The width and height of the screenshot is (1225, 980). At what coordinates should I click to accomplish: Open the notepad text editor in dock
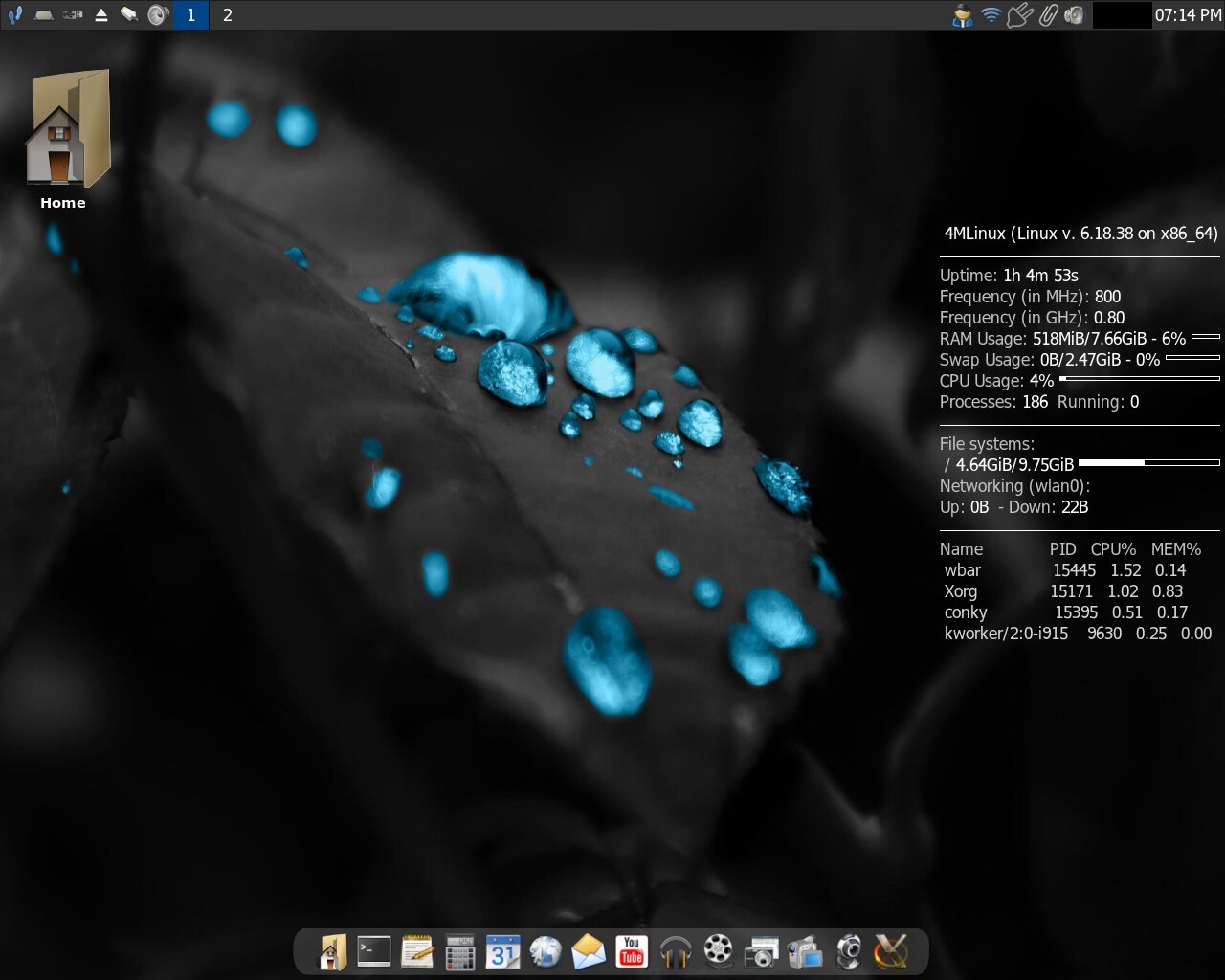point(417,952)
